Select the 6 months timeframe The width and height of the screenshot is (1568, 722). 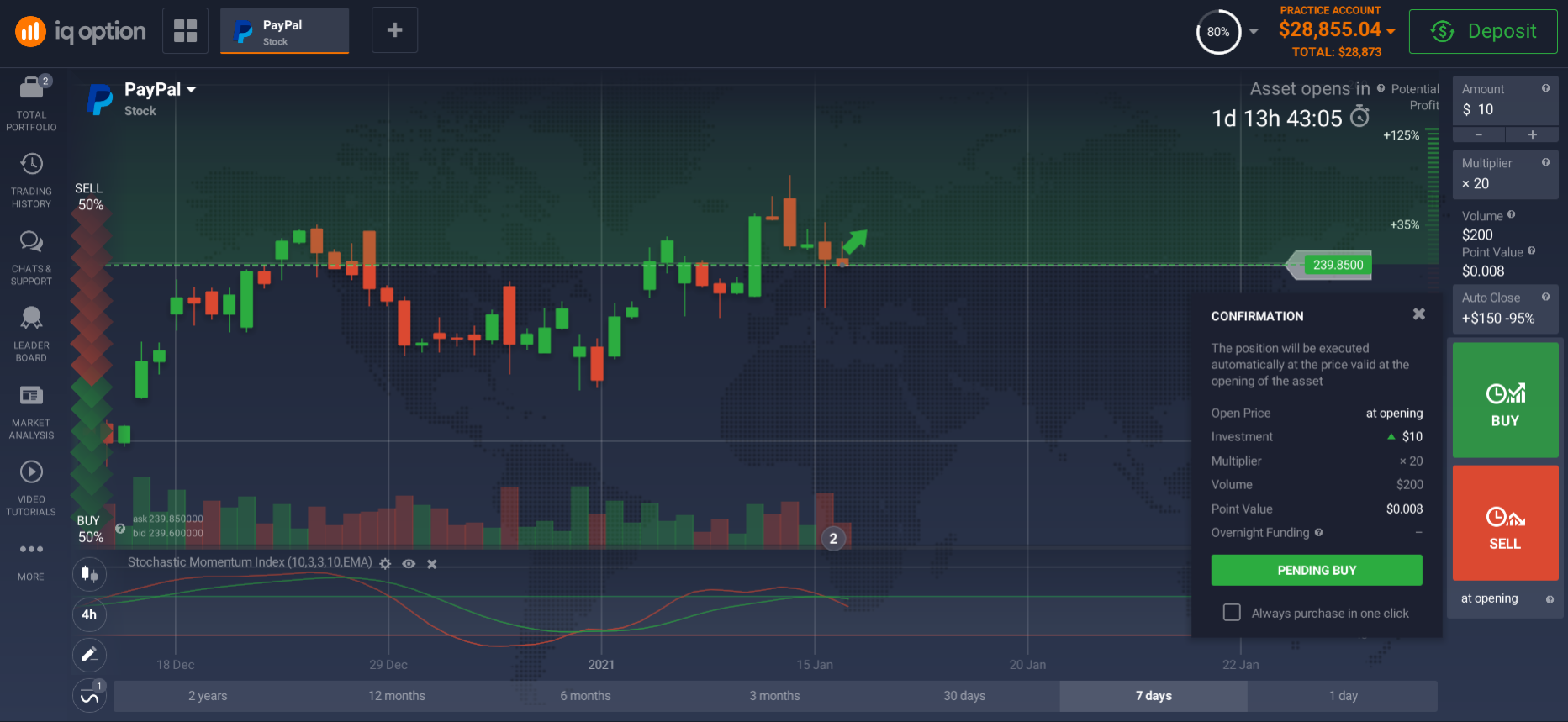coord(586,696)
